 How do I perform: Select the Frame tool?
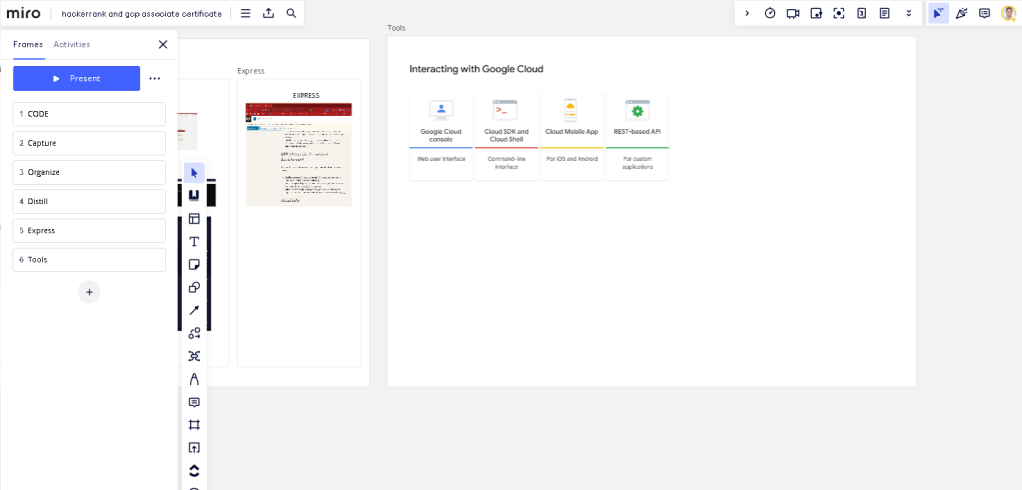pyautogui.click(x=194, y=425)
